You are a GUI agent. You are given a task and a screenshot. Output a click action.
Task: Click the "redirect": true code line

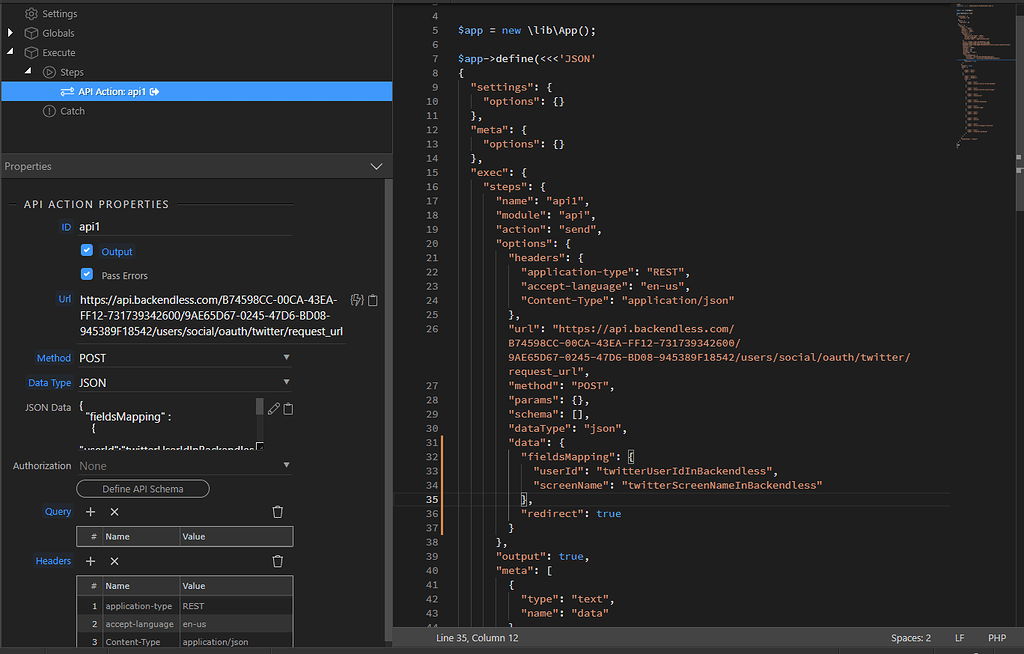pyautogui.click(x=571, y=514)
